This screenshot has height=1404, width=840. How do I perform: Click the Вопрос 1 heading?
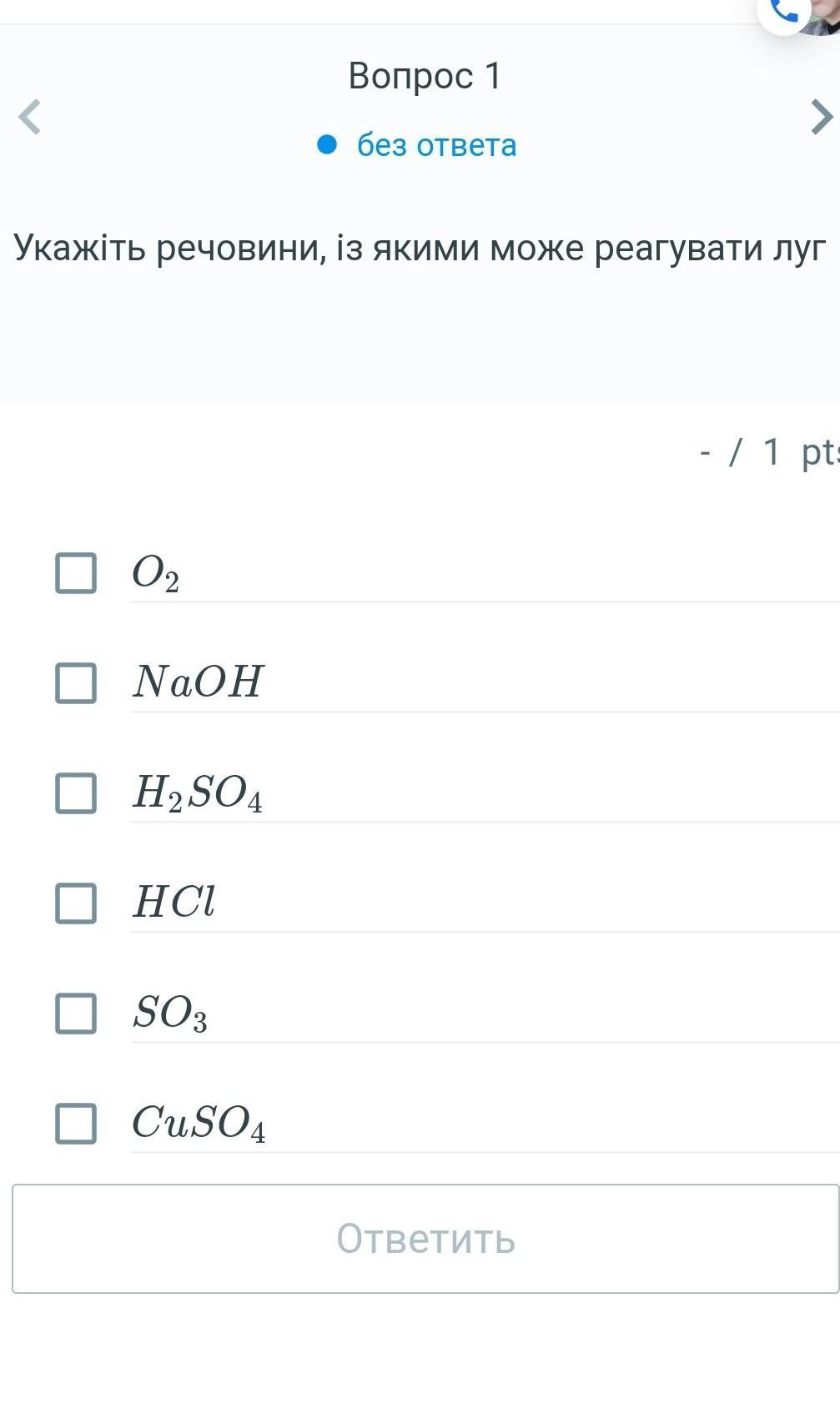[425, 76]
